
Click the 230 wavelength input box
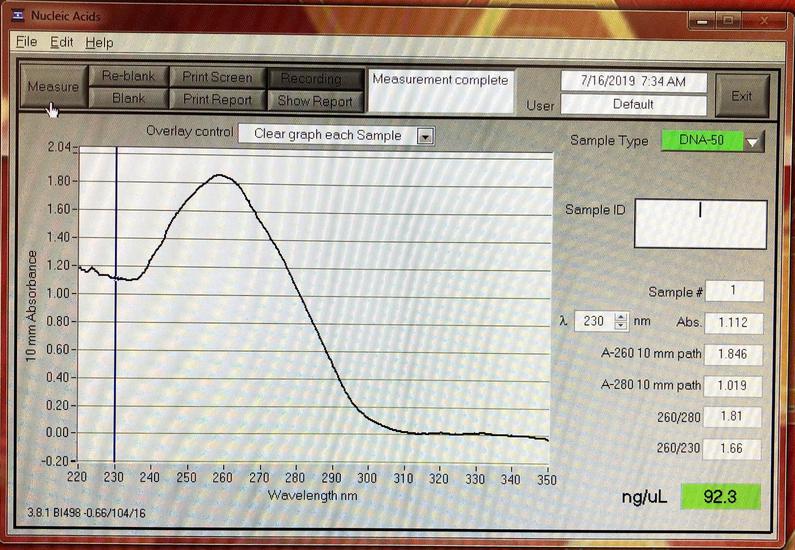click(x=593, y=322)
